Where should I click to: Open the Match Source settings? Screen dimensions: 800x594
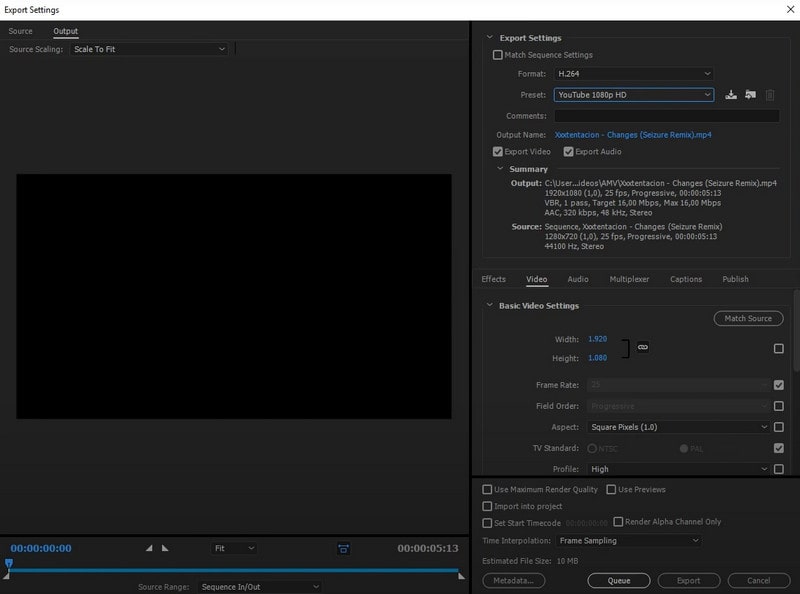pos(748,318)
